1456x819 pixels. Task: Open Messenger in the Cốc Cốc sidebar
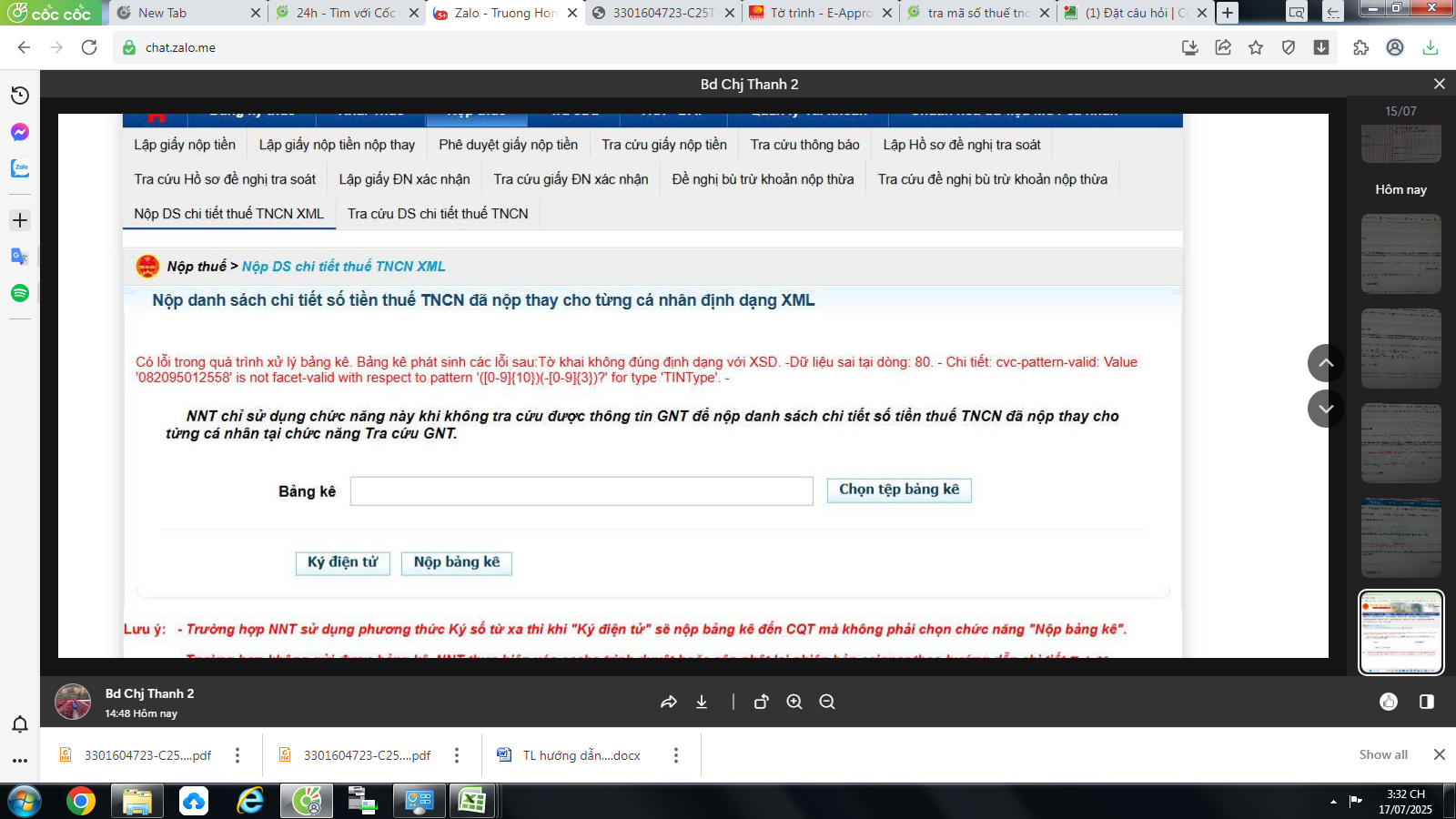(20, 132)
